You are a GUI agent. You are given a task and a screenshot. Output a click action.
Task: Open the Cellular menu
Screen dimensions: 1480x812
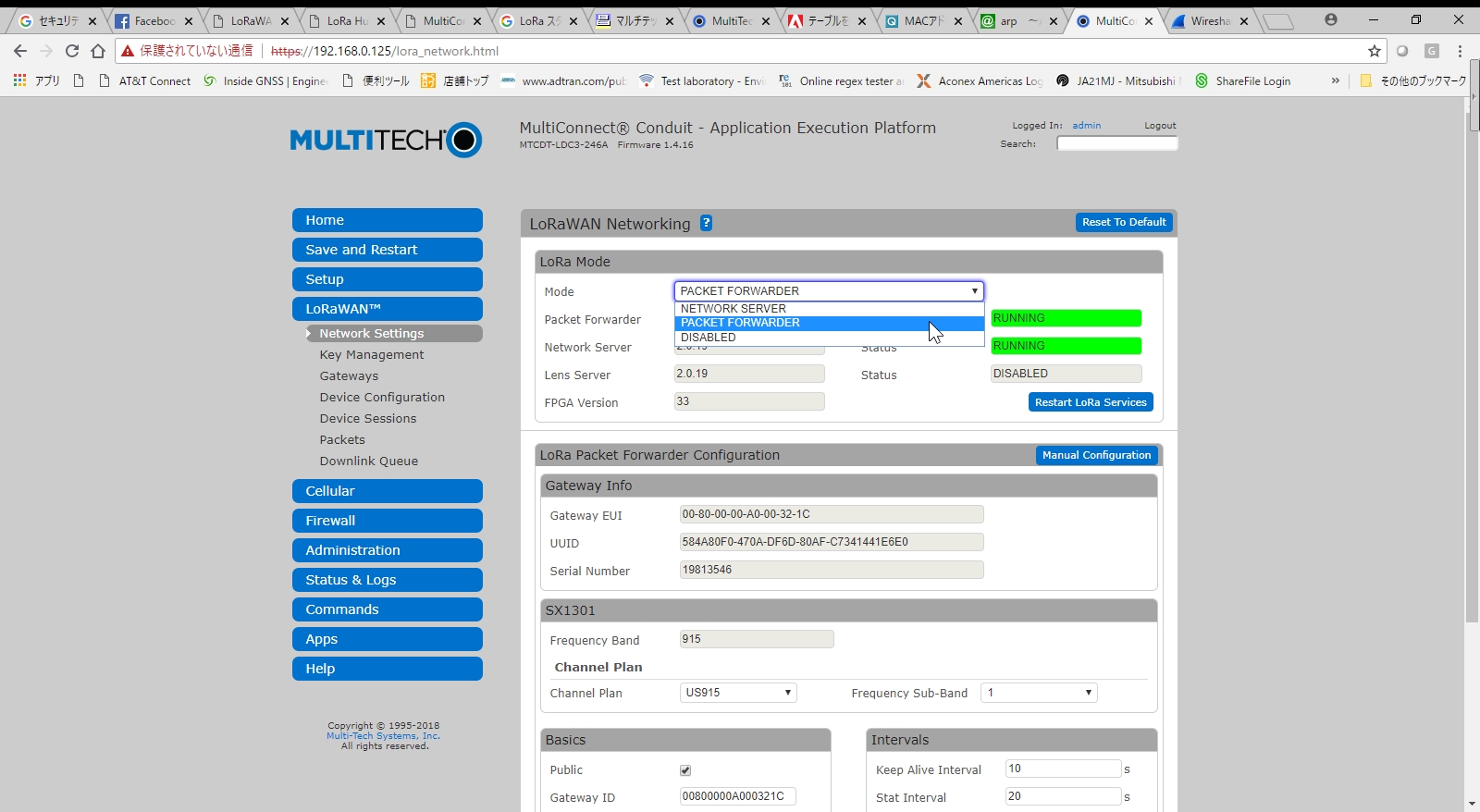tap(388, 491)
